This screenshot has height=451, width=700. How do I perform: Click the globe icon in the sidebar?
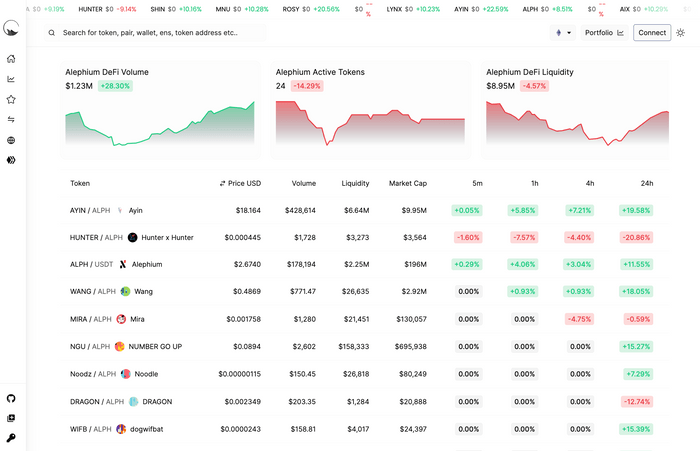click(x=11, y=140)
